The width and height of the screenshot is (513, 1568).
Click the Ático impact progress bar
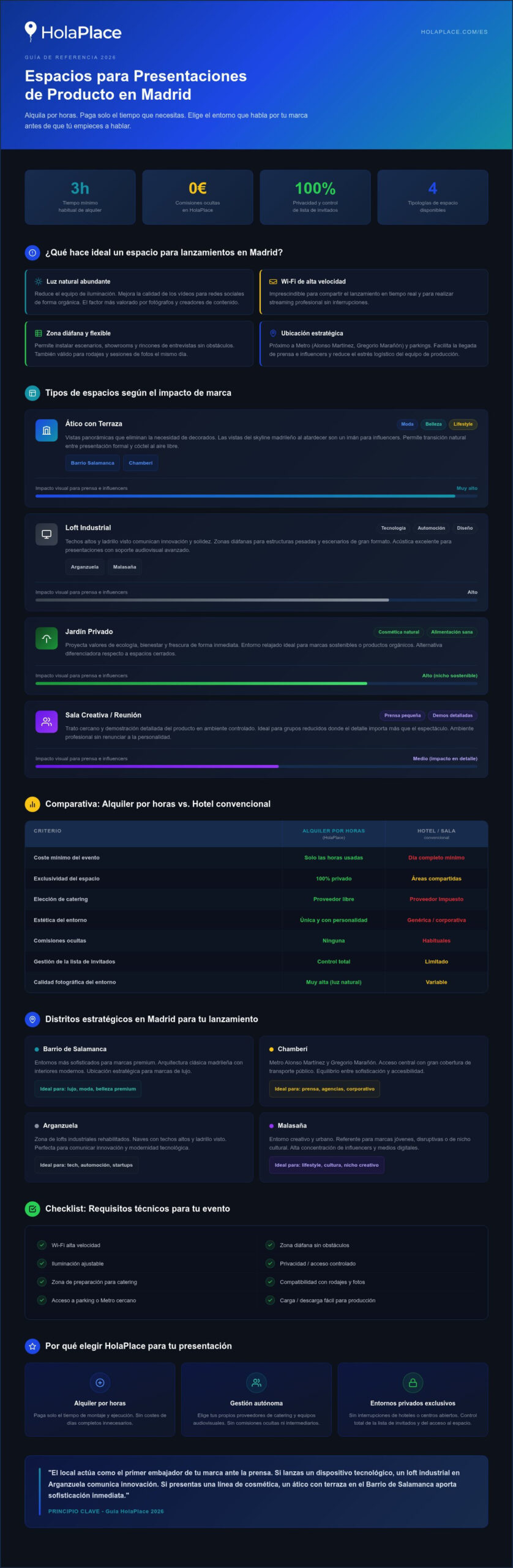click(256, 496)
